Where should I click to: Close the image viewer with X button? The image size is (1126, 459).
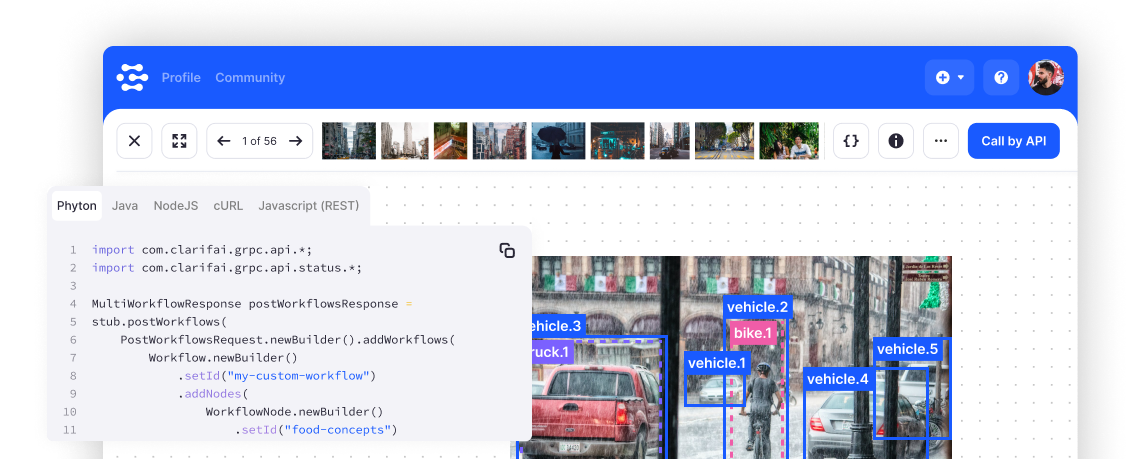[x=134, y=141]
